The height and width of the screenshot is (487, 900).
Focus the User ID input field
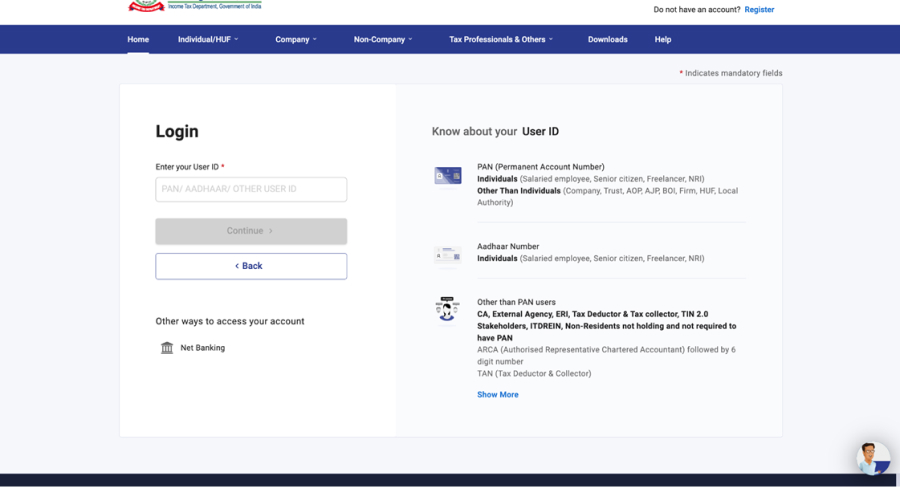(x=251, y=189)
